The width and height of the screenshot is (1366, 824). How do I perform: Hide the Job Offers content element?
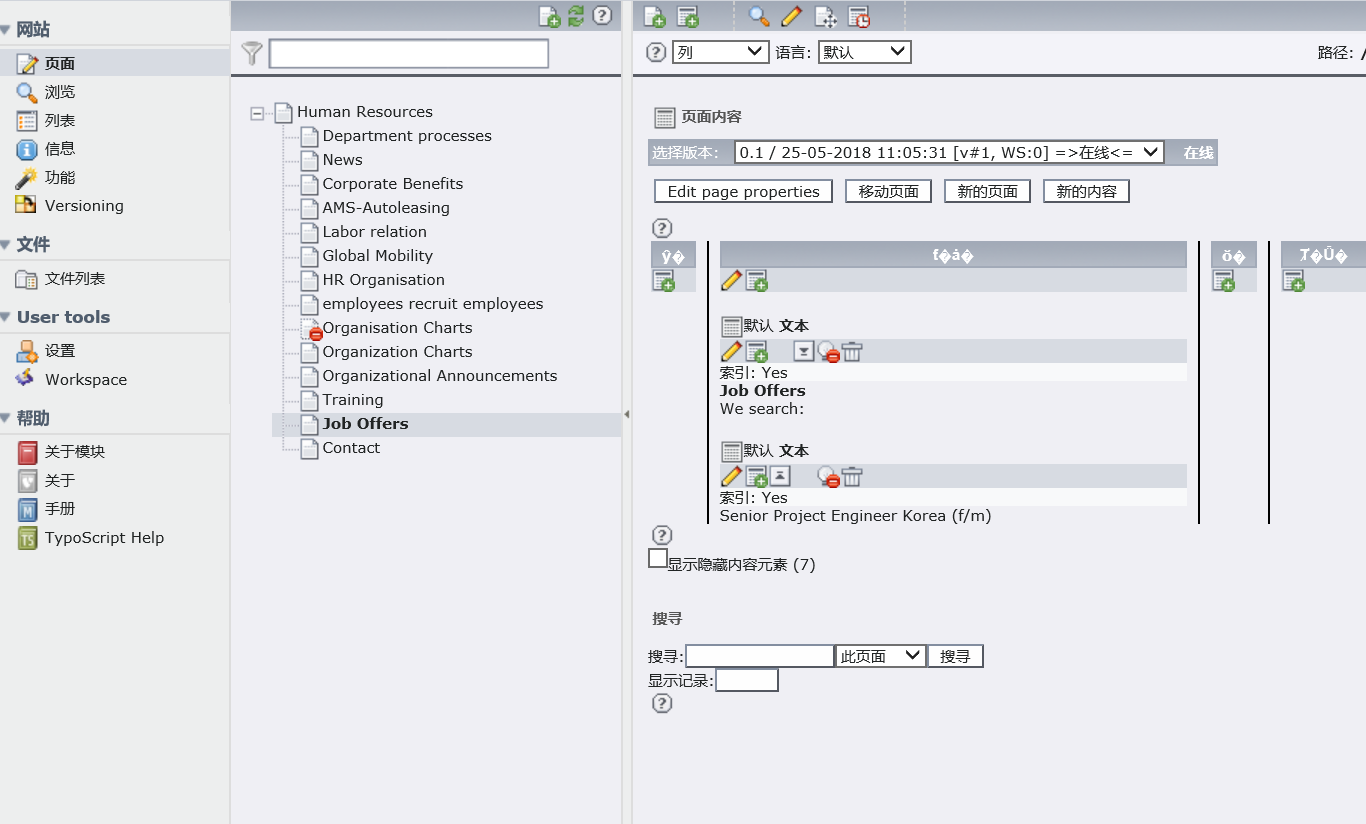(x=828, y=352)
